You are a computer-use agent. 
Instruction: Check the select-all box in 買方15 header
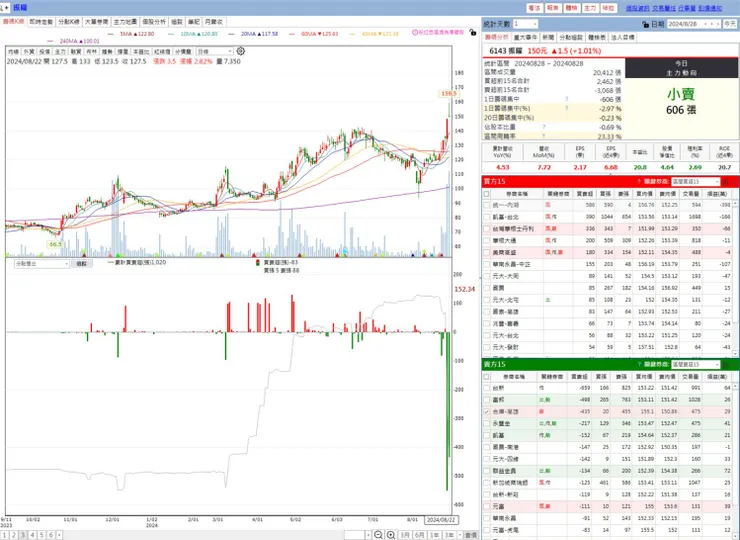coord(487,194)
